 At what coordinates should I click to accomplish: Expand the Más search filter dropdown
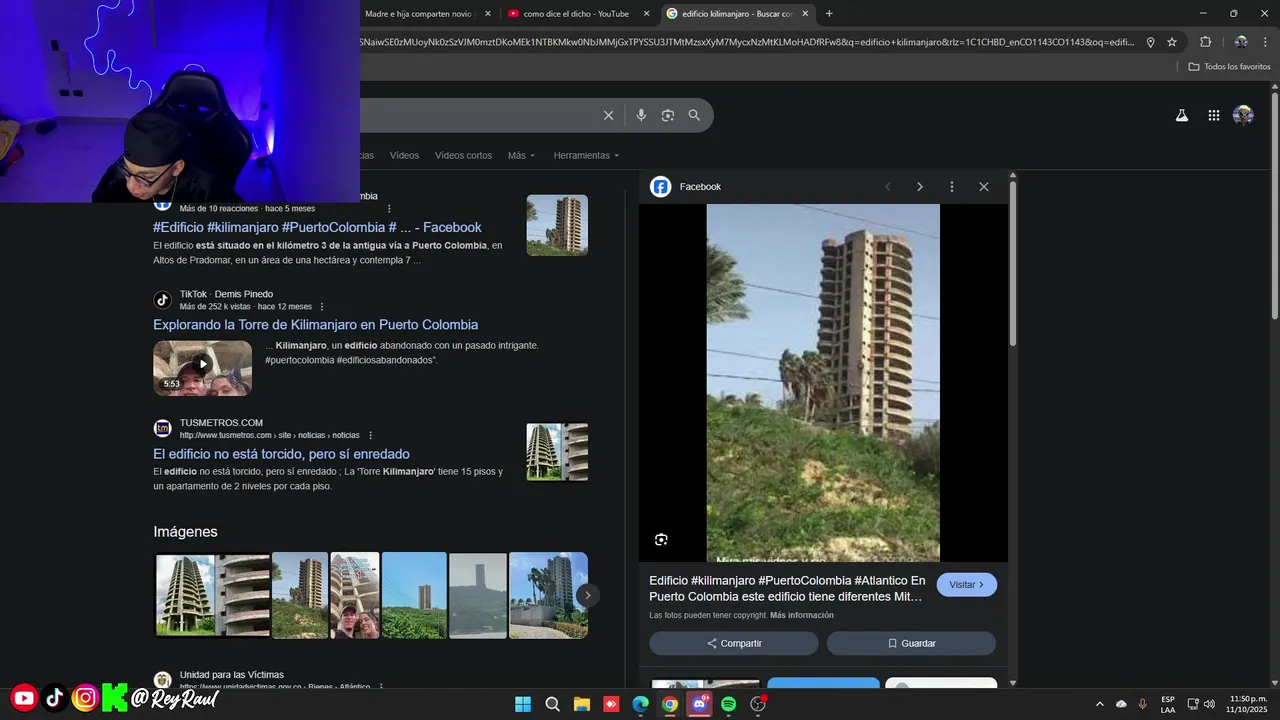pos(521,156)
